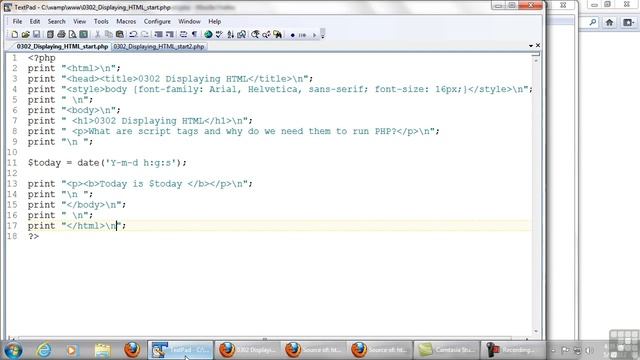The image size is (640, 360).
Task: Copy selection with Copy icon
Action: click(109, 35)
